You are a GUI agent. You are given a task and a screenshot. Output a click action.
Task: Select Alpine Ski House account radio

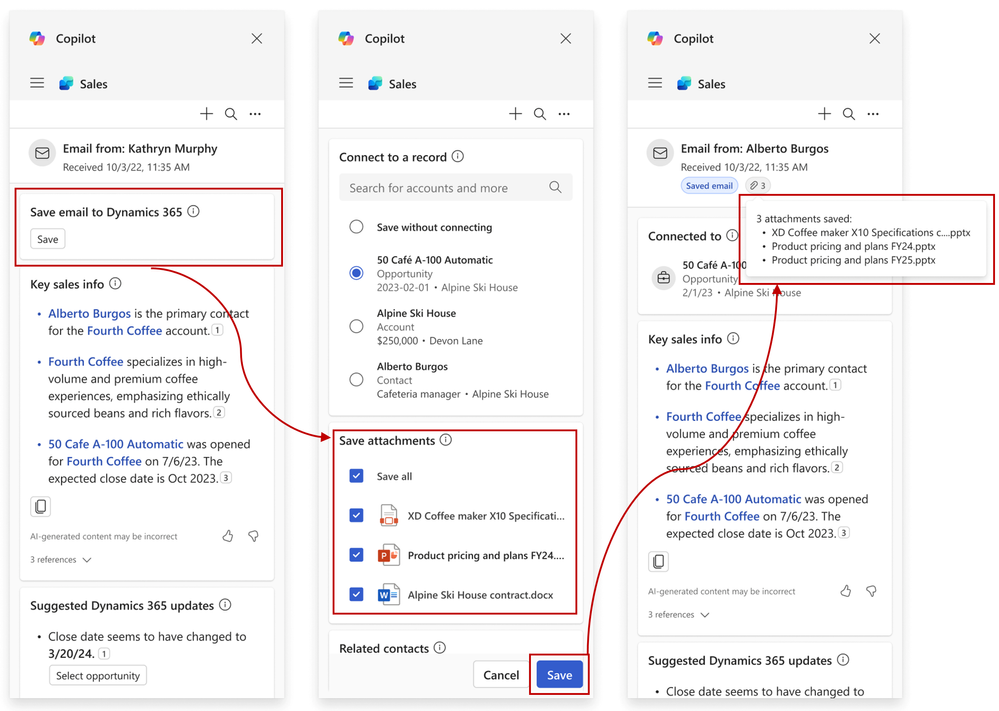pos(356,326)
